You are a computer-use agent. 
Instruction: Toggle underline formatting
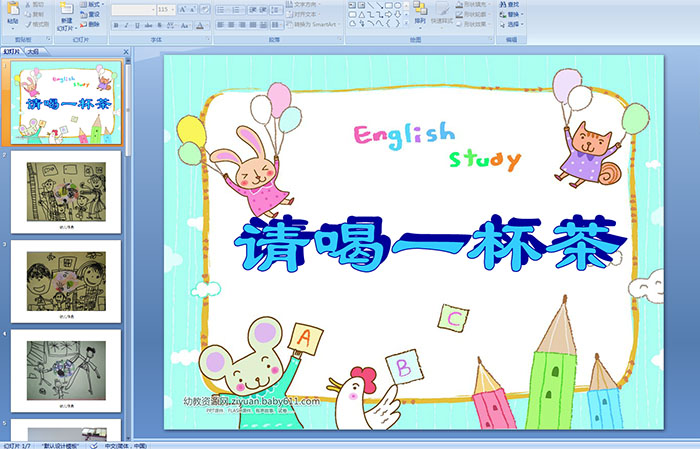click(x=135, y=25)
